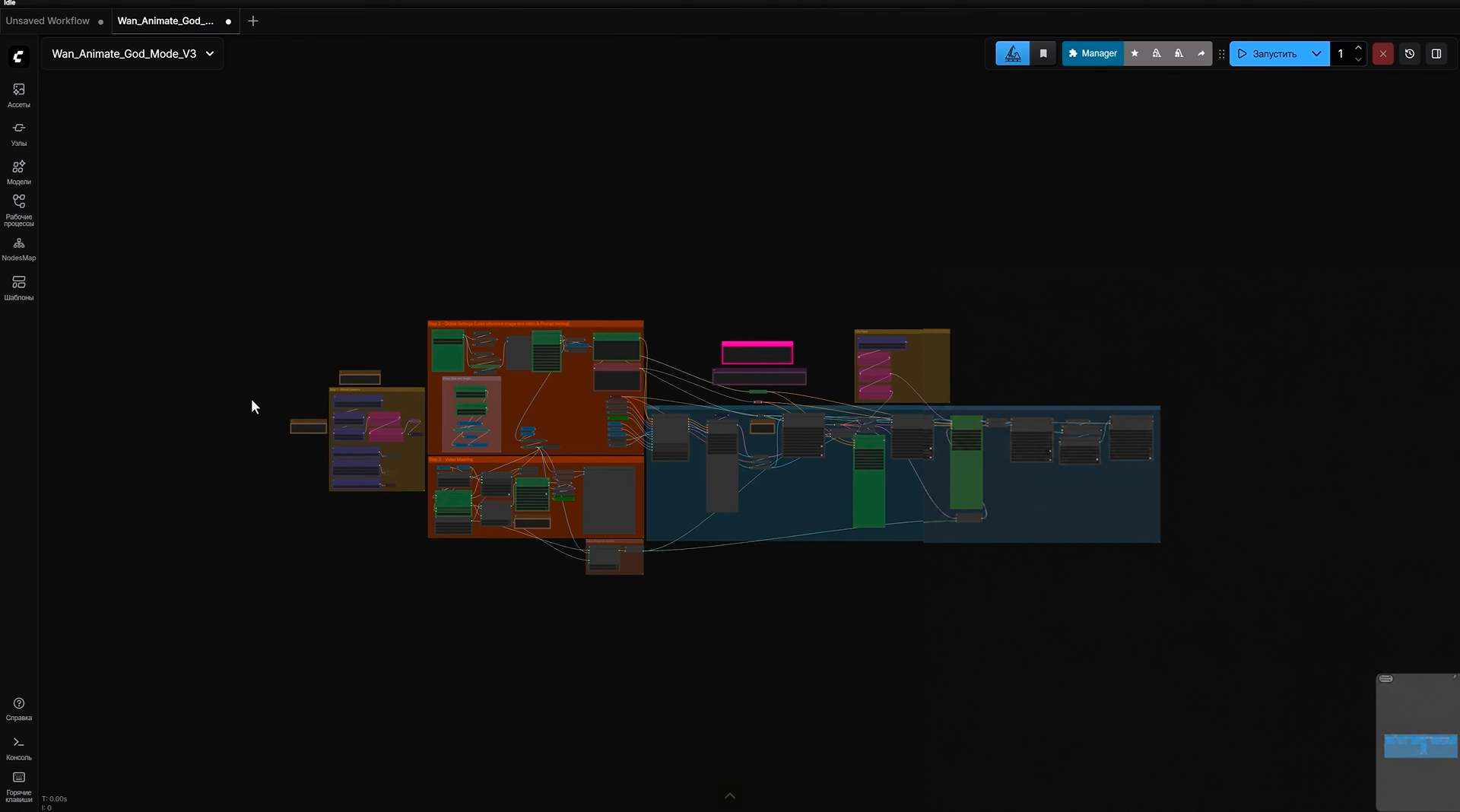This screenshot has height=812, width=1460.
Task: Open the NodesMap sidebar panel
Action: coord(19,249)
